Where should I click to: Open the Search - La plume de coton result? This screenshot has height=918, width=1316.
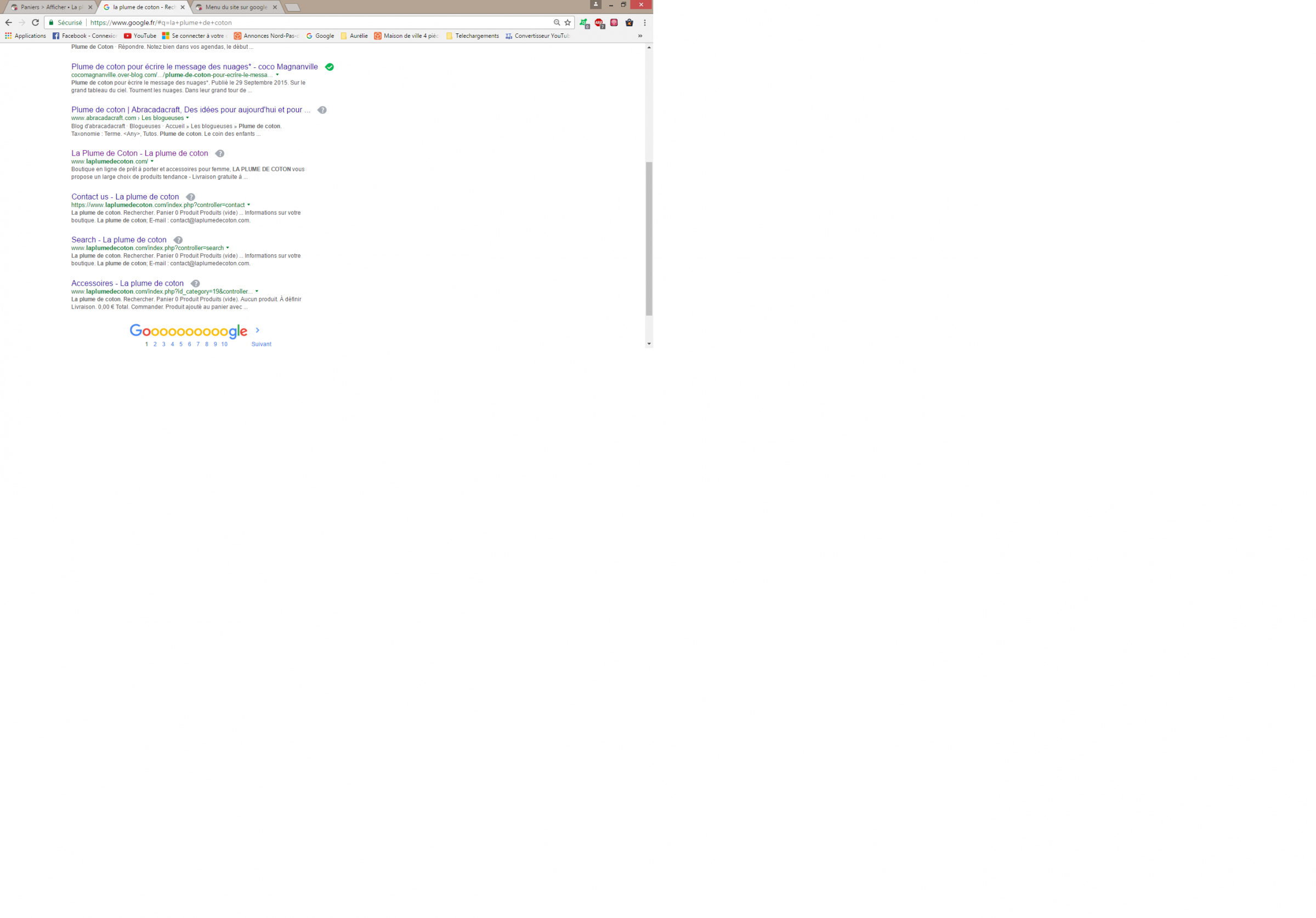118,240
